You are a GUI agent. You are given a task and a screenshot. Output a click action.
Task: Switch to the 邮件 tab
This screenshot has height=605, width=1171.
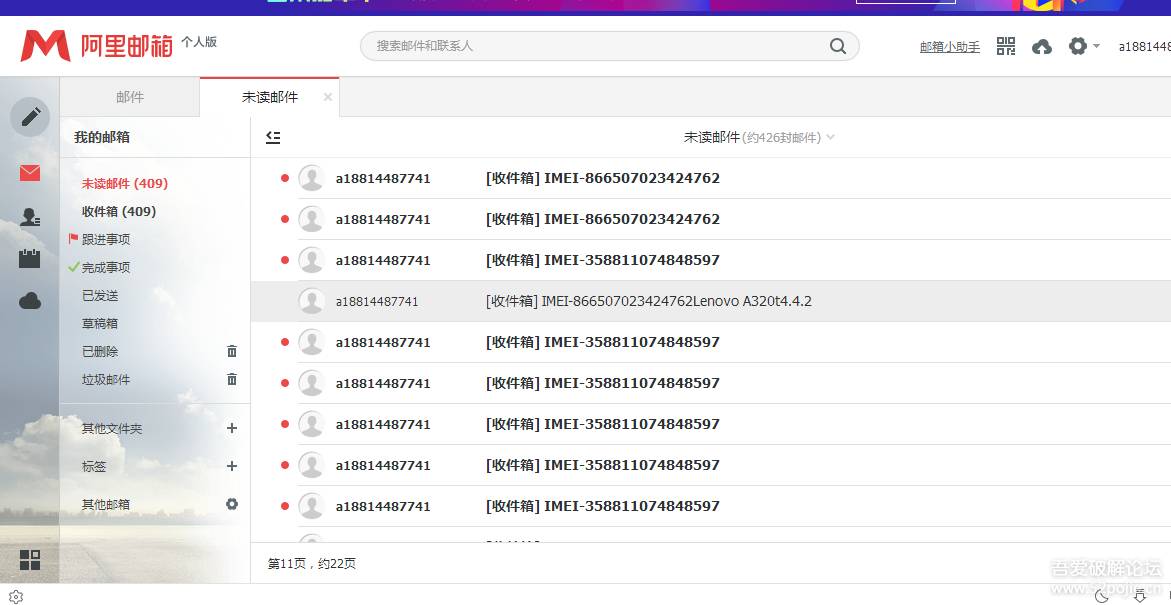(130, 97)
